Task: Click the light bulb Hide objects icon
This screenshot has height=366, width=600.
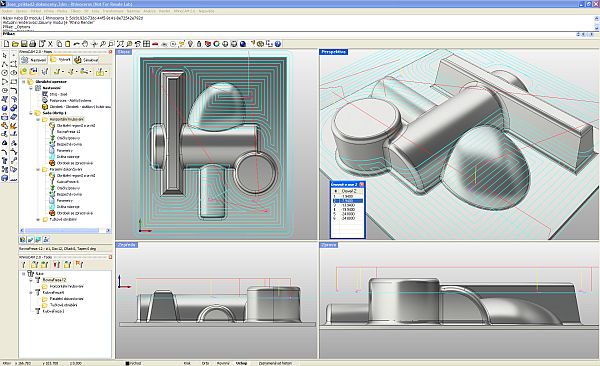Action: (x=190, y=44)
